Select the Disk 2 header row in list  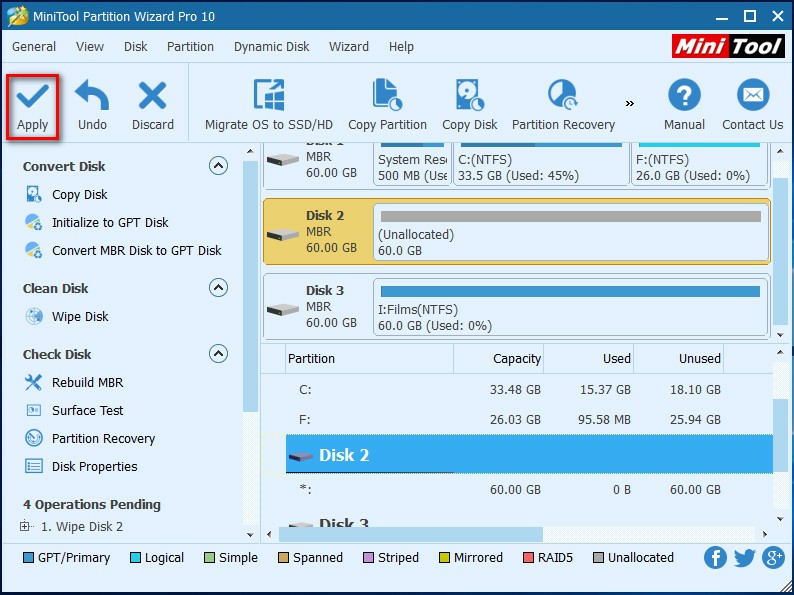[x=529, y=454]
